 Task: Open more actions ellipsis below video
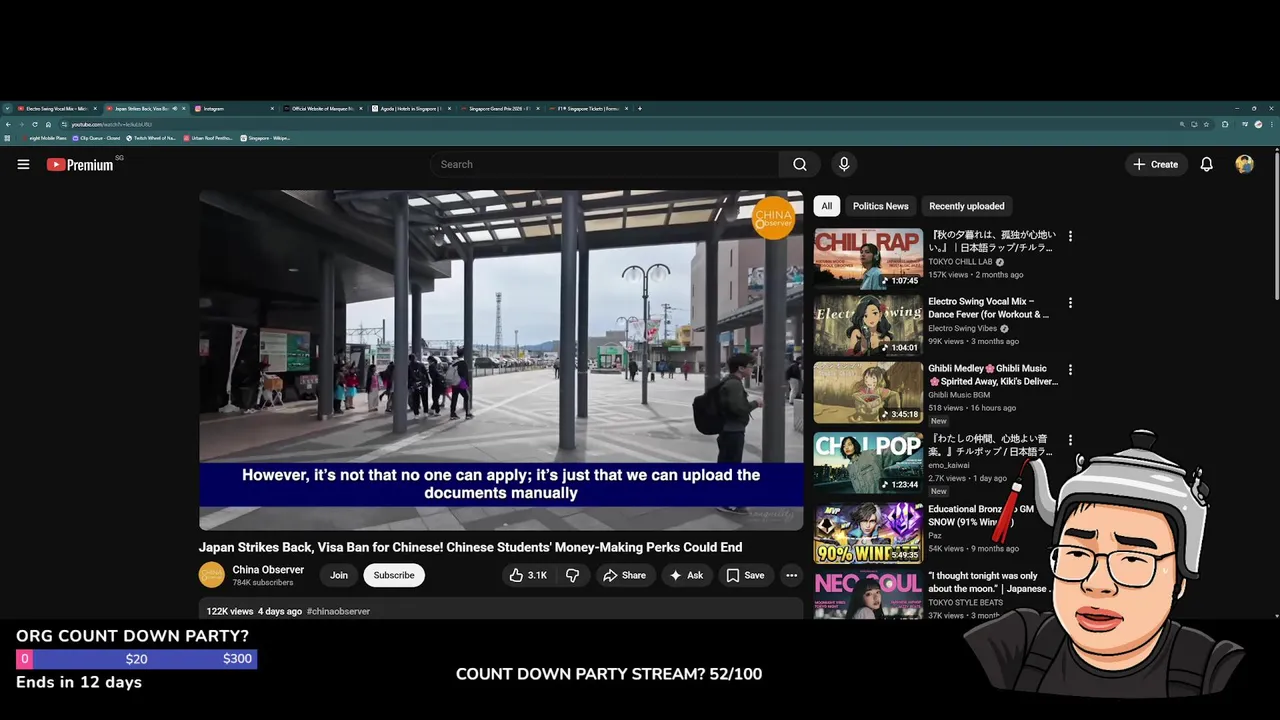pyautogui.click(x=791, y=575)
